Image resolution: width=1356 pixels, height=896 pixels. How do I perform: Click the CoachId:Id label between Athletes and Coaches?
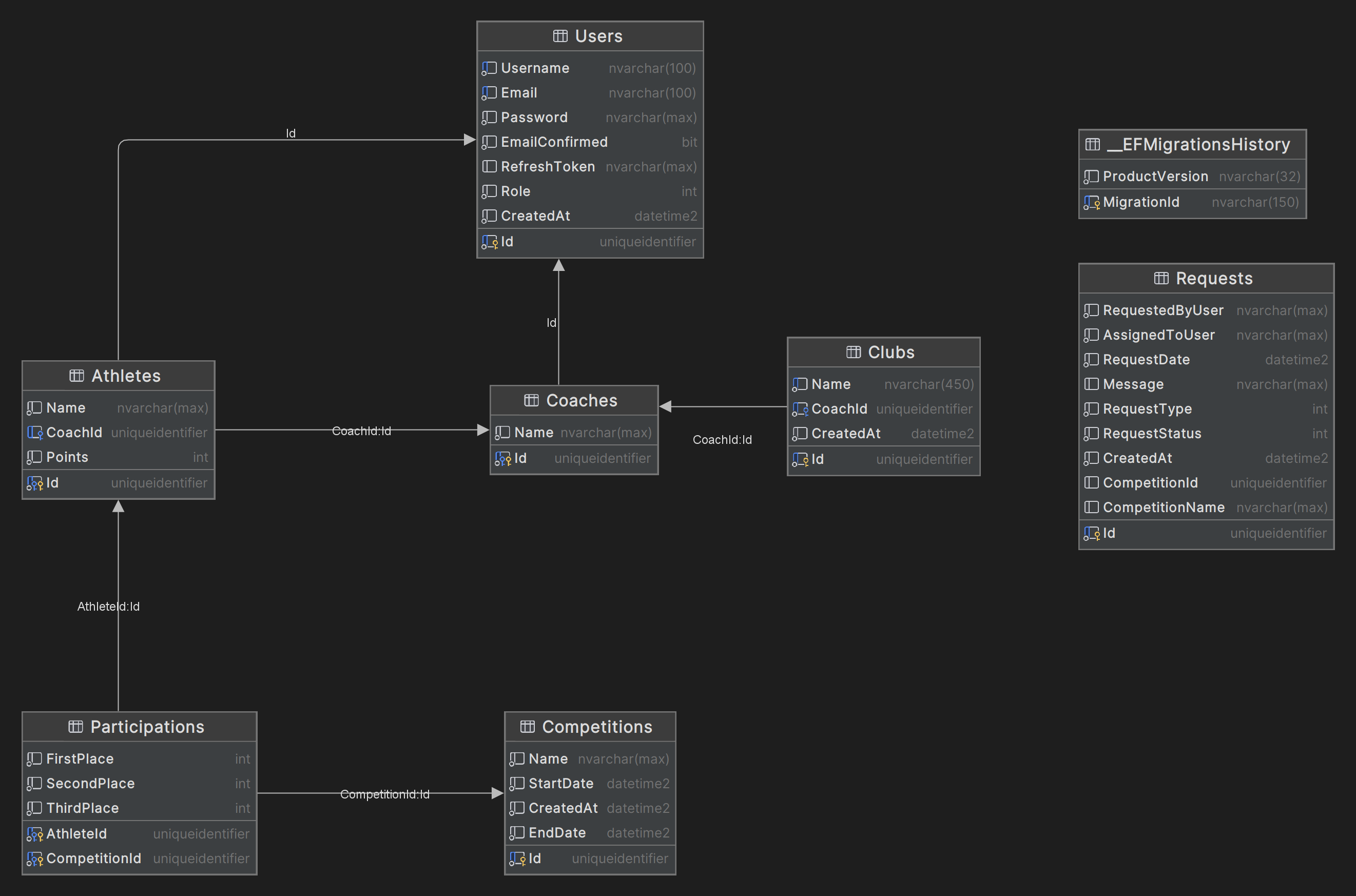(362, 431)
